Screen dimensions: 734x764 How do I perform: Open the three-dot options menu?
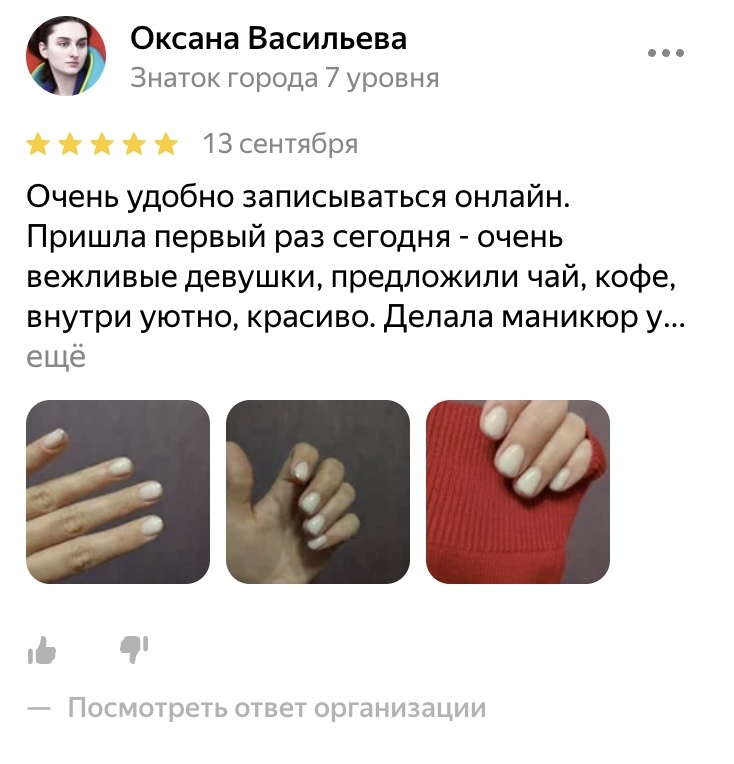point(666,53)
